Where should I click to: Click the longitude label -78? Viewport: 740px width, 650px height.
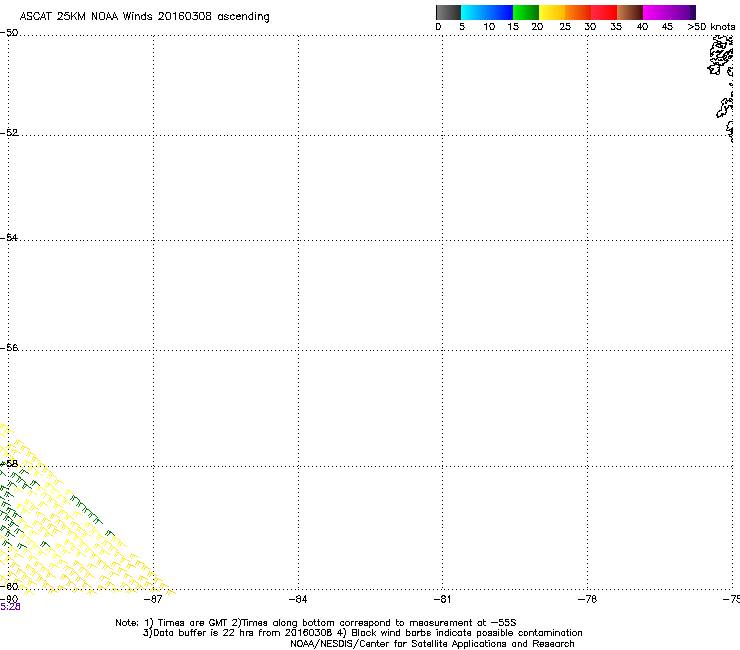(587, 599)
